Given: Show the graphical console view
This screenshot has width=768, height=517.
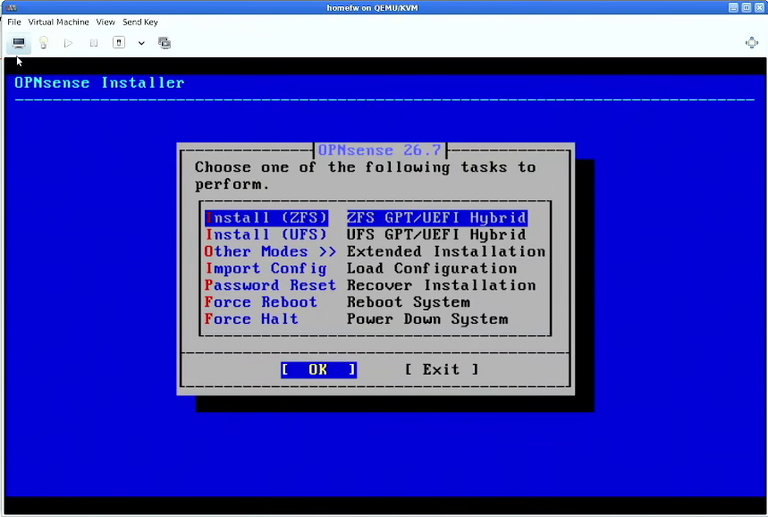Looking at the screenshot, I should pyautogui.click(x=19, y=43).
